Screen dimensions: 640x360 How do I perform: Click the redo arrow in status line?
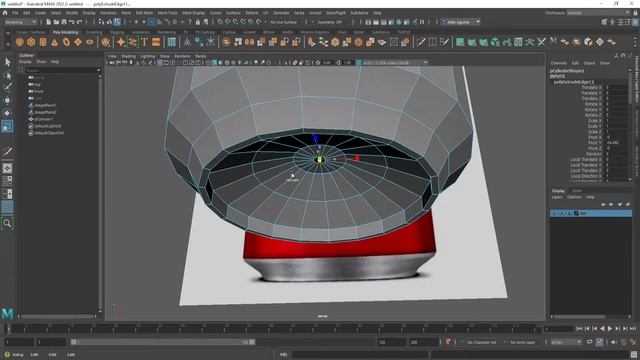(x=80, y=22)
